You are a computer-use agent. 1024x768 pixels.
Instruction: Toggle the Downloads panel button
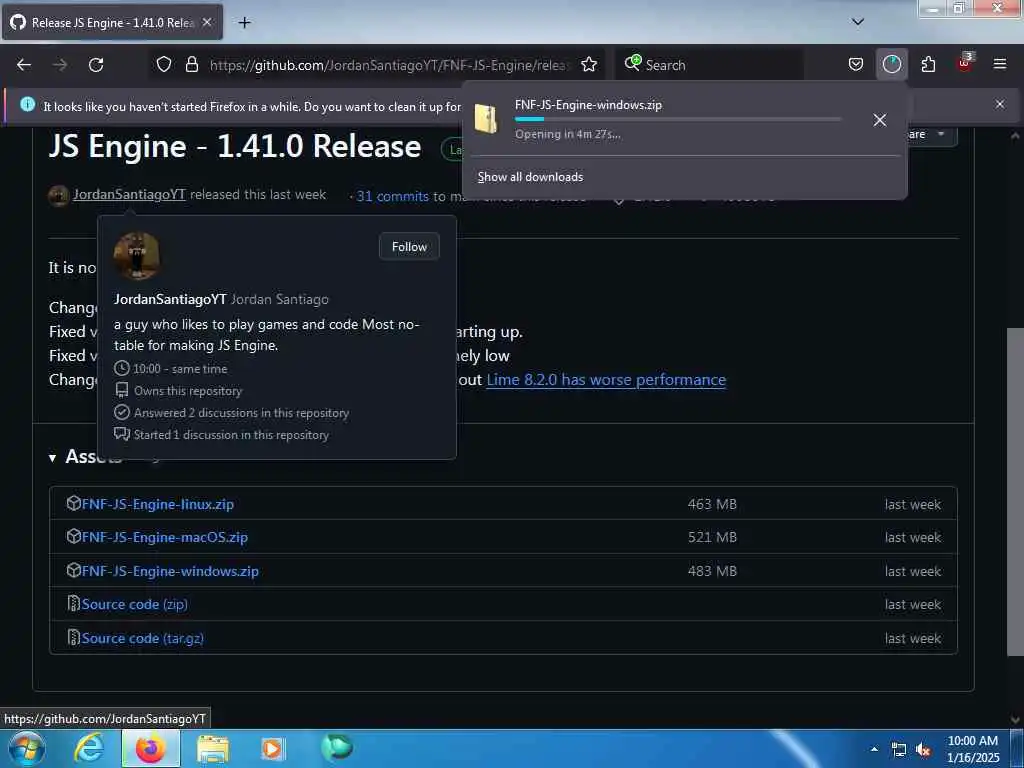click(891, 64)
